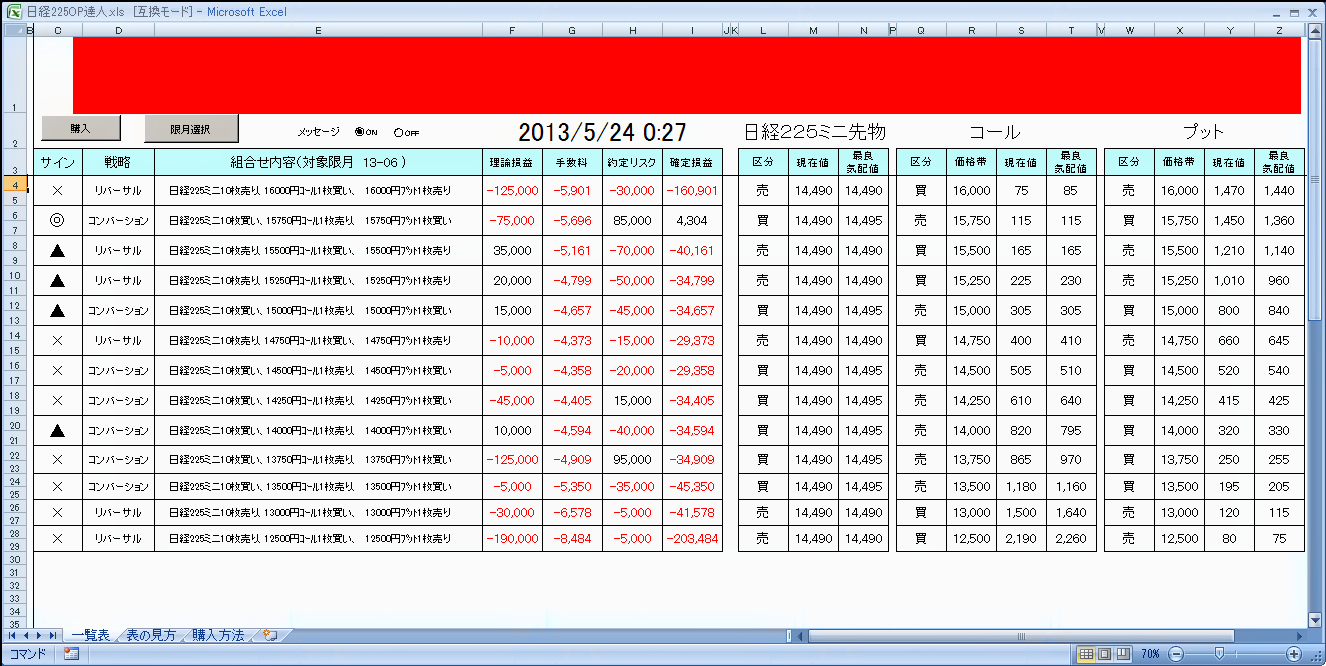
Task: Click the red banner area at top
Action: [687, 75]
